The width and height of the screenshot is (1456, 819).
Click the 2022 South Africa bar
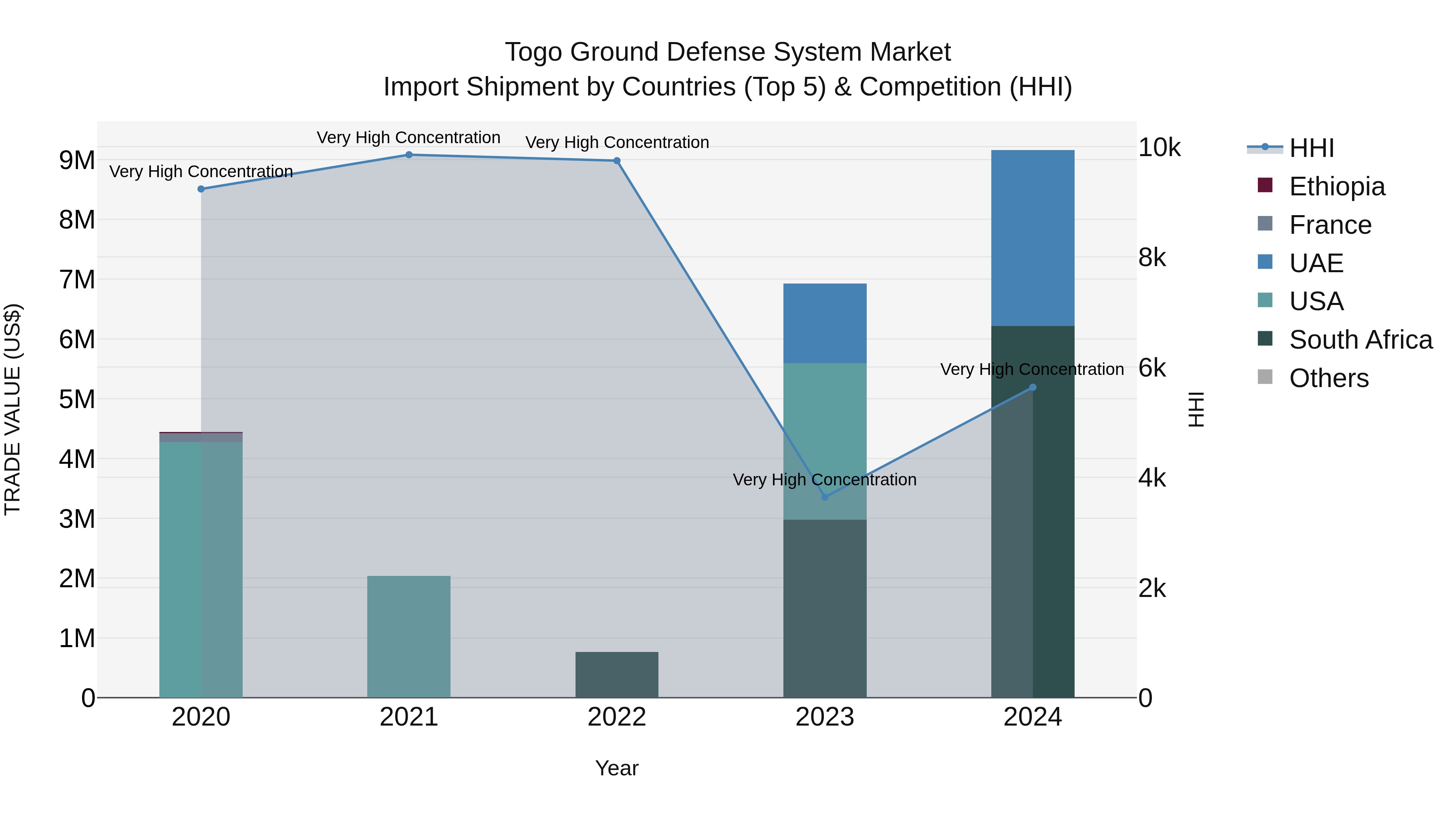point(617,675)
